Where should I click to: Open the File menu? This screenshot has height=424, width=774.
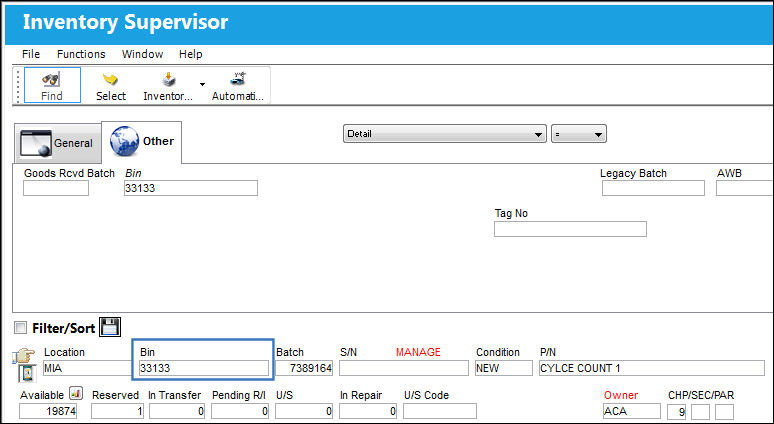click(31, 54)
